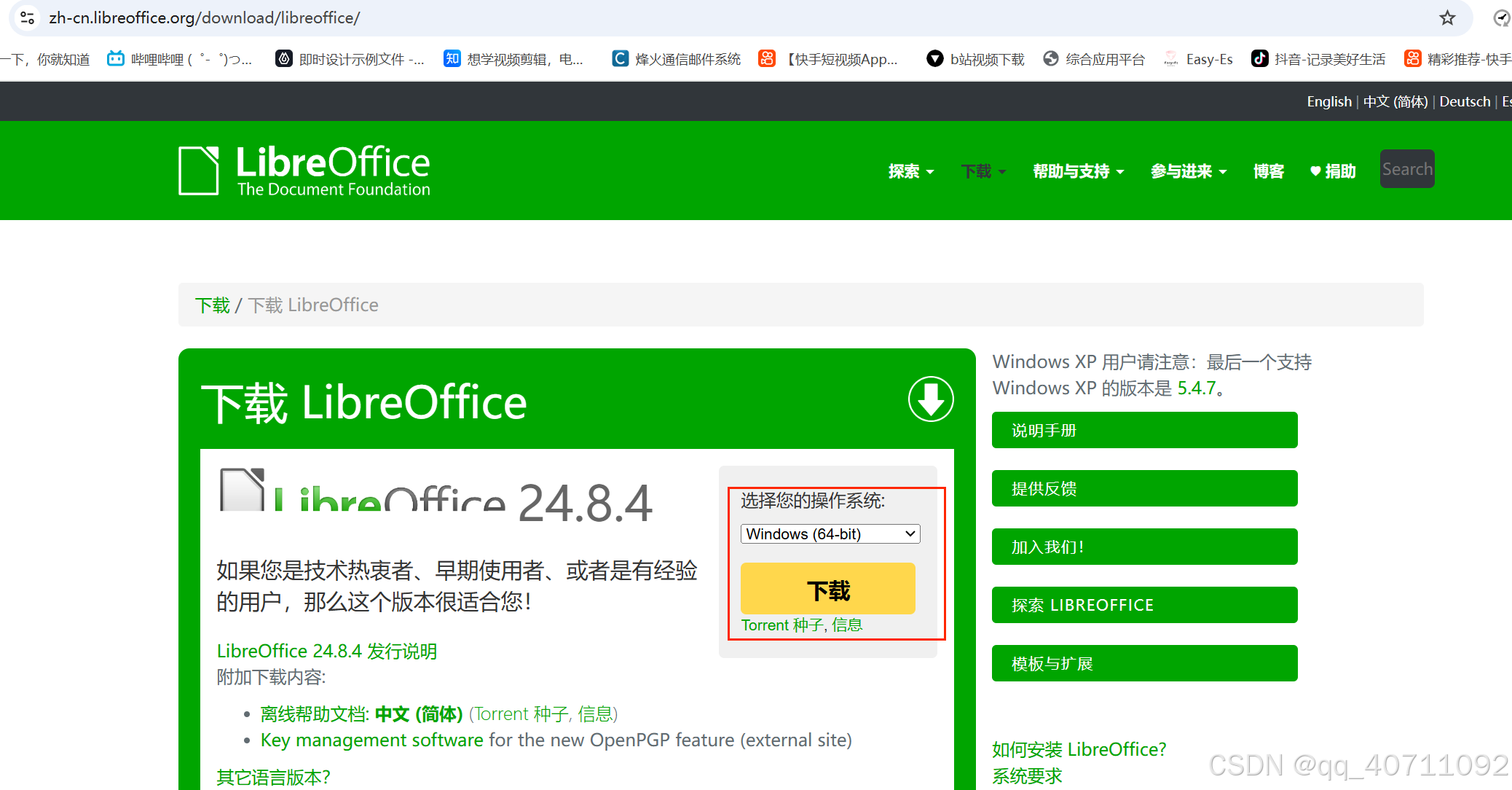Image resolution: width=1512 pixels, height=790 pixels.
Task: Click the 加入我们! green button
Action: 1144,547
